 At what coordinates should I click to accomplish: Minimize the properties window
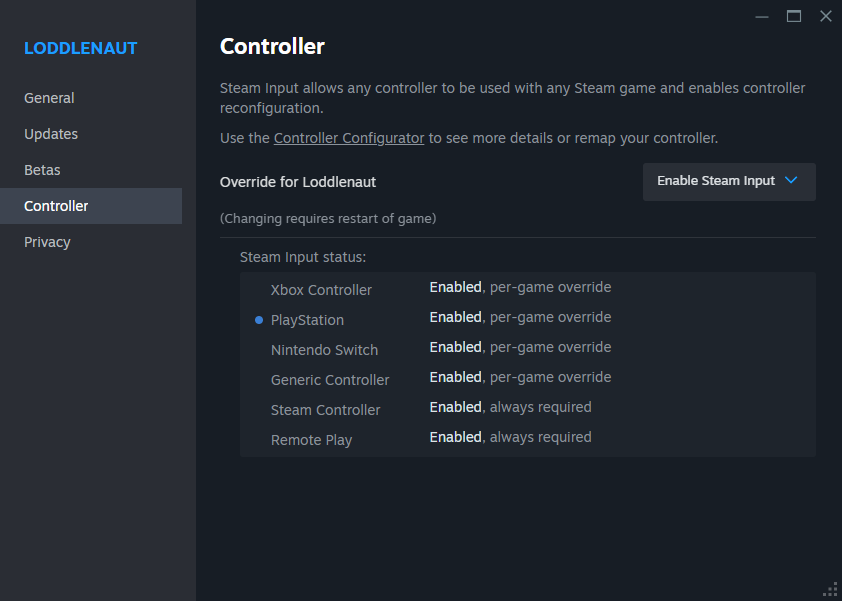point(762,16)
